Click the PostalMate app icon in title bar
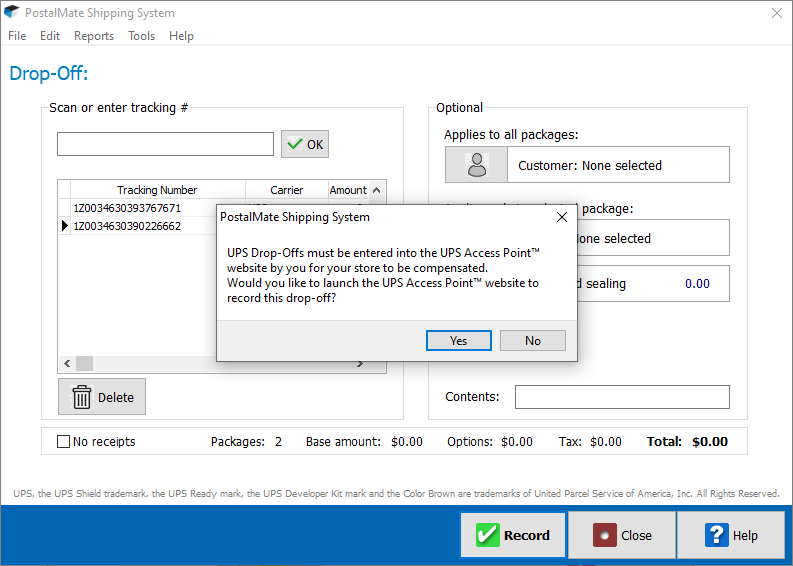Screen dimensions: 793x566 pyautogui.click(x=12, y=12)
